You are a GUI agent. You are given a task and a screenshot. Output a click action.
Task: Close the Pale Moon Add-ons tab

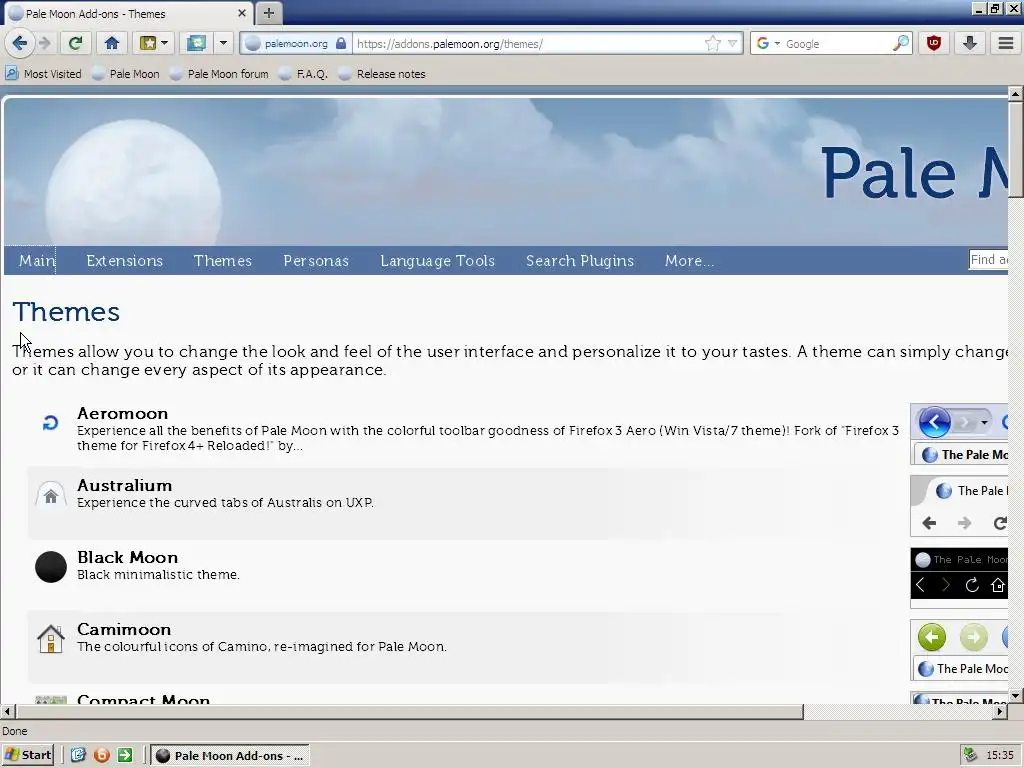pos(242,13)
